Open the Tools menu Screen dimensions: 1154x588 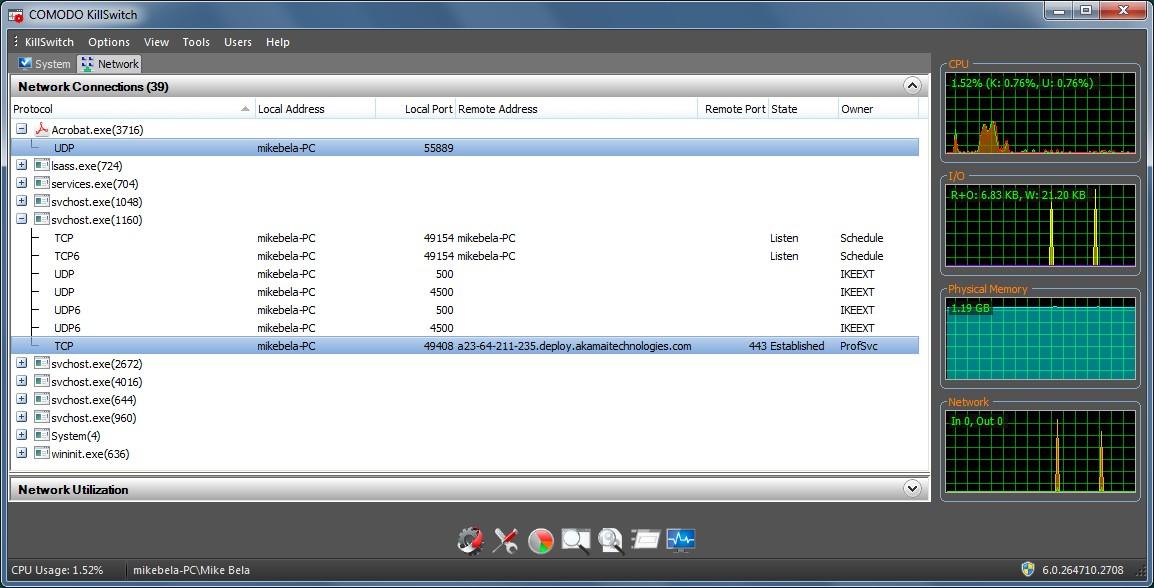pos(197,42)
